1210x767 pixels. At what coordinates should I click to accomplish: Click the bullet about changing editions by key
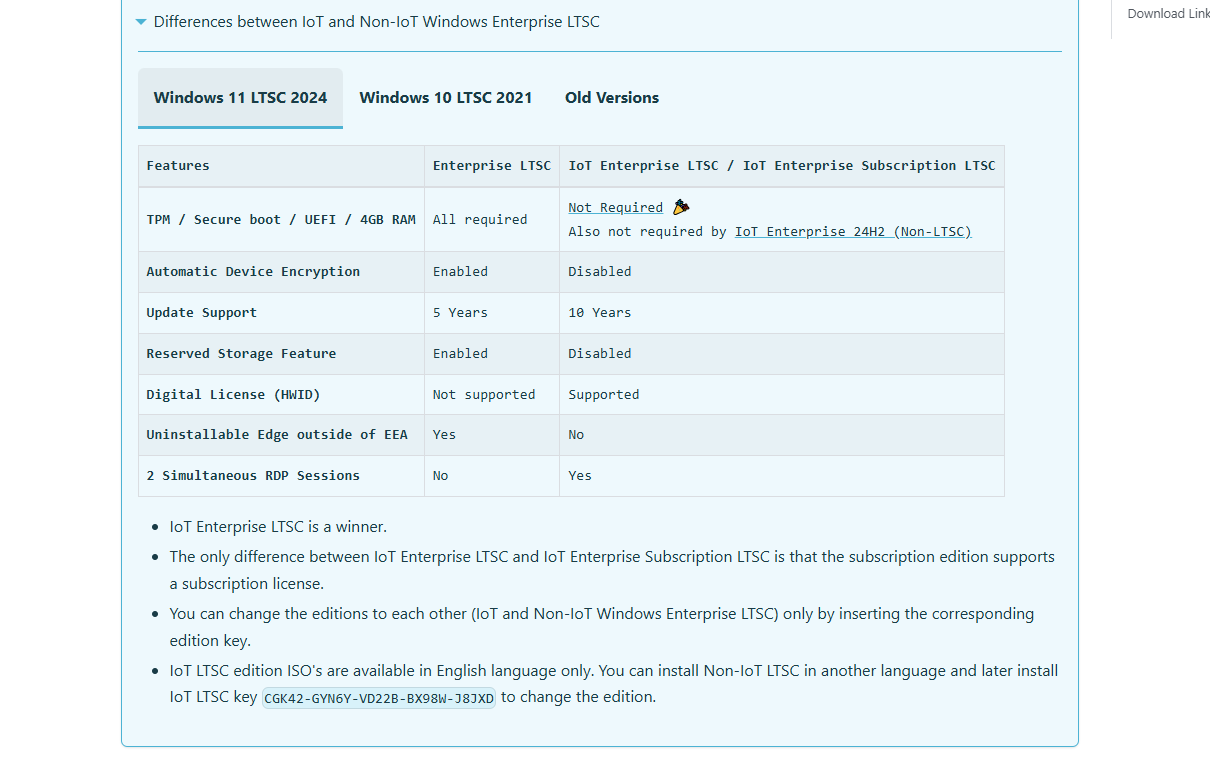[x=602, y=627]
